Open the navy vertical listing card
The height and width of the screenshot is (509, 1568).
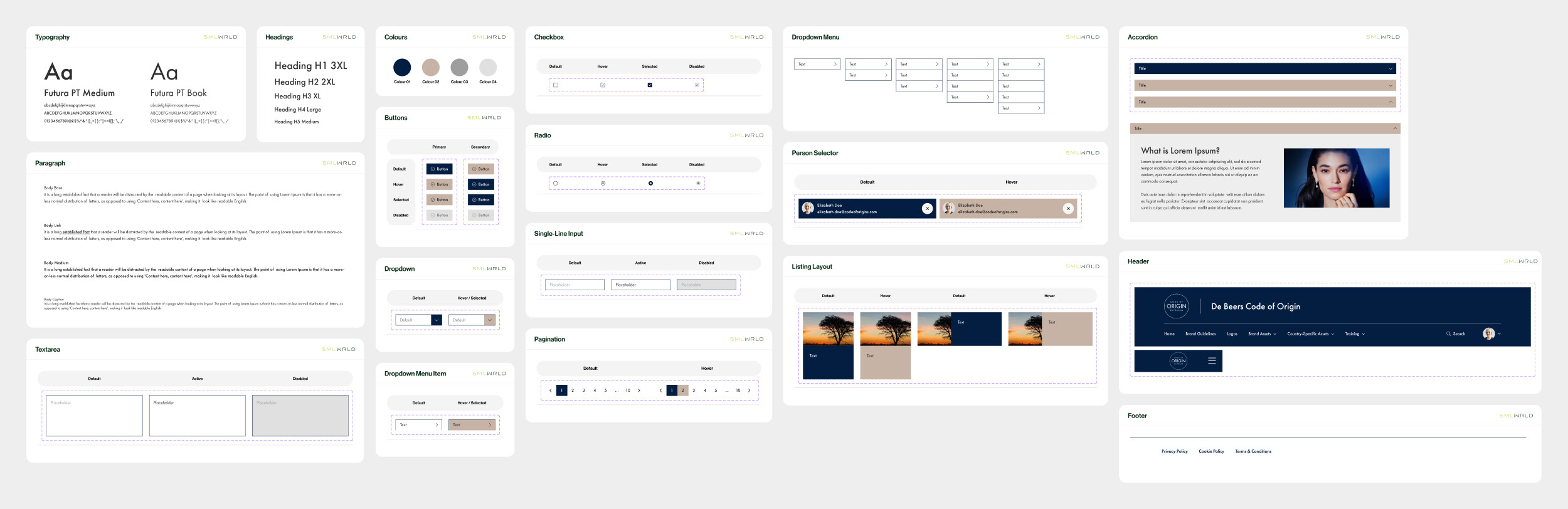click(x=828, y=346)
